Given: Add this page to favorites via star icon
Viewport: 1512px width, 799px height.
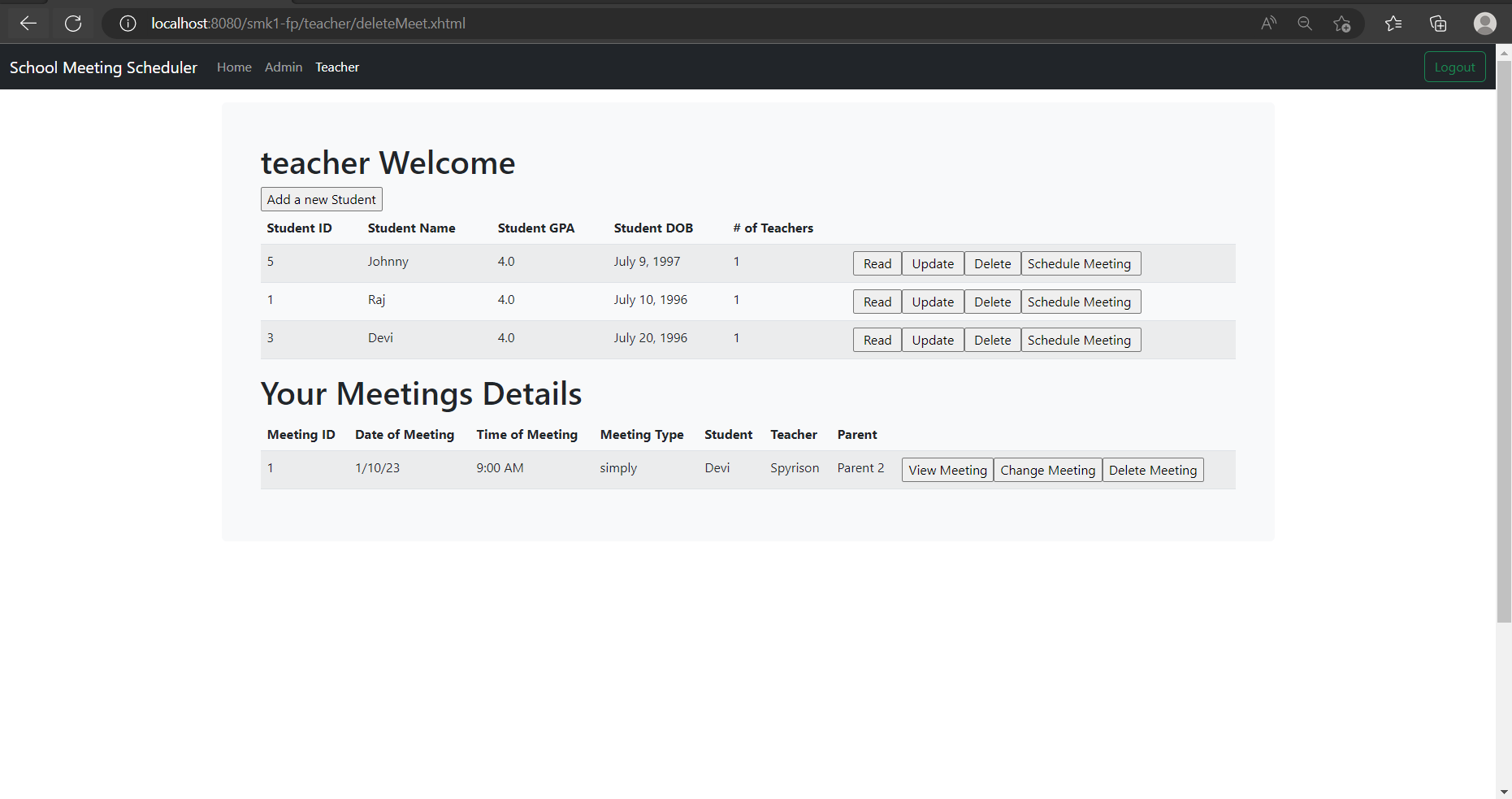Looking at the screenshot, I should click(x=1341, y=24).
